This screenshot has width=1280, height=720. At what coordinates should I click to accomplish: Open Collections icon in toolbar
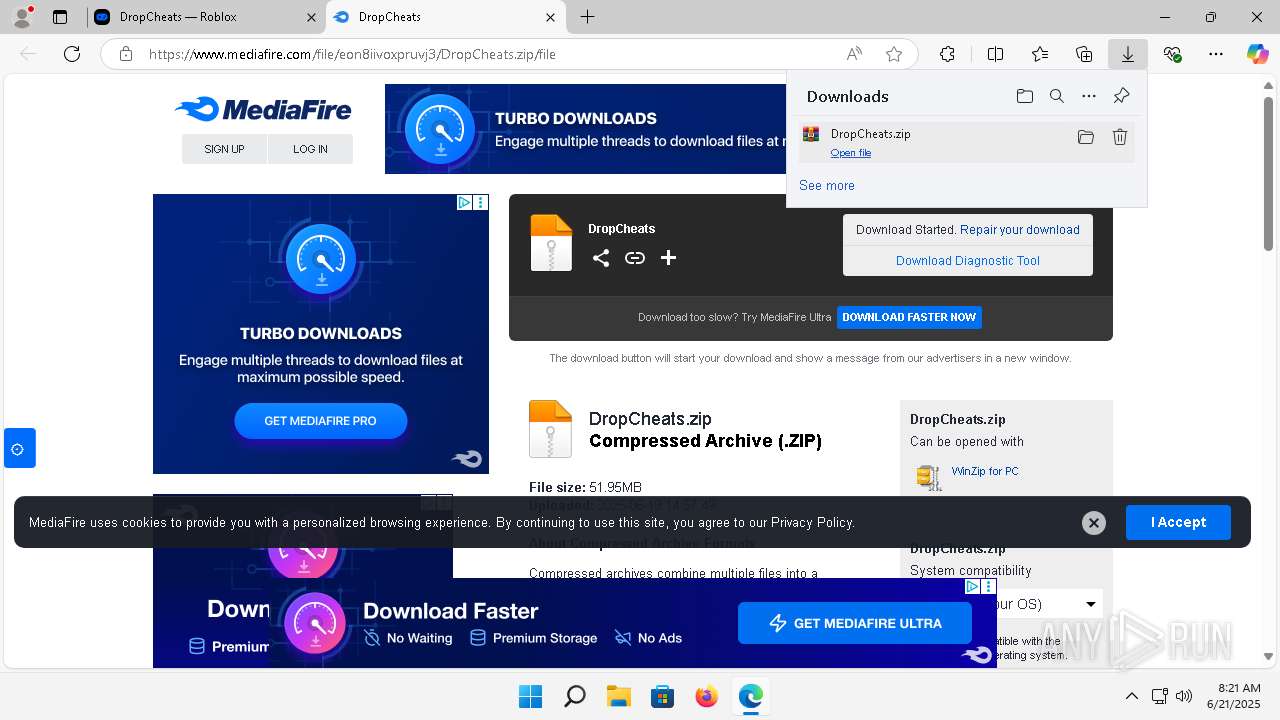pyautogui.click(x=1084, y=54)
